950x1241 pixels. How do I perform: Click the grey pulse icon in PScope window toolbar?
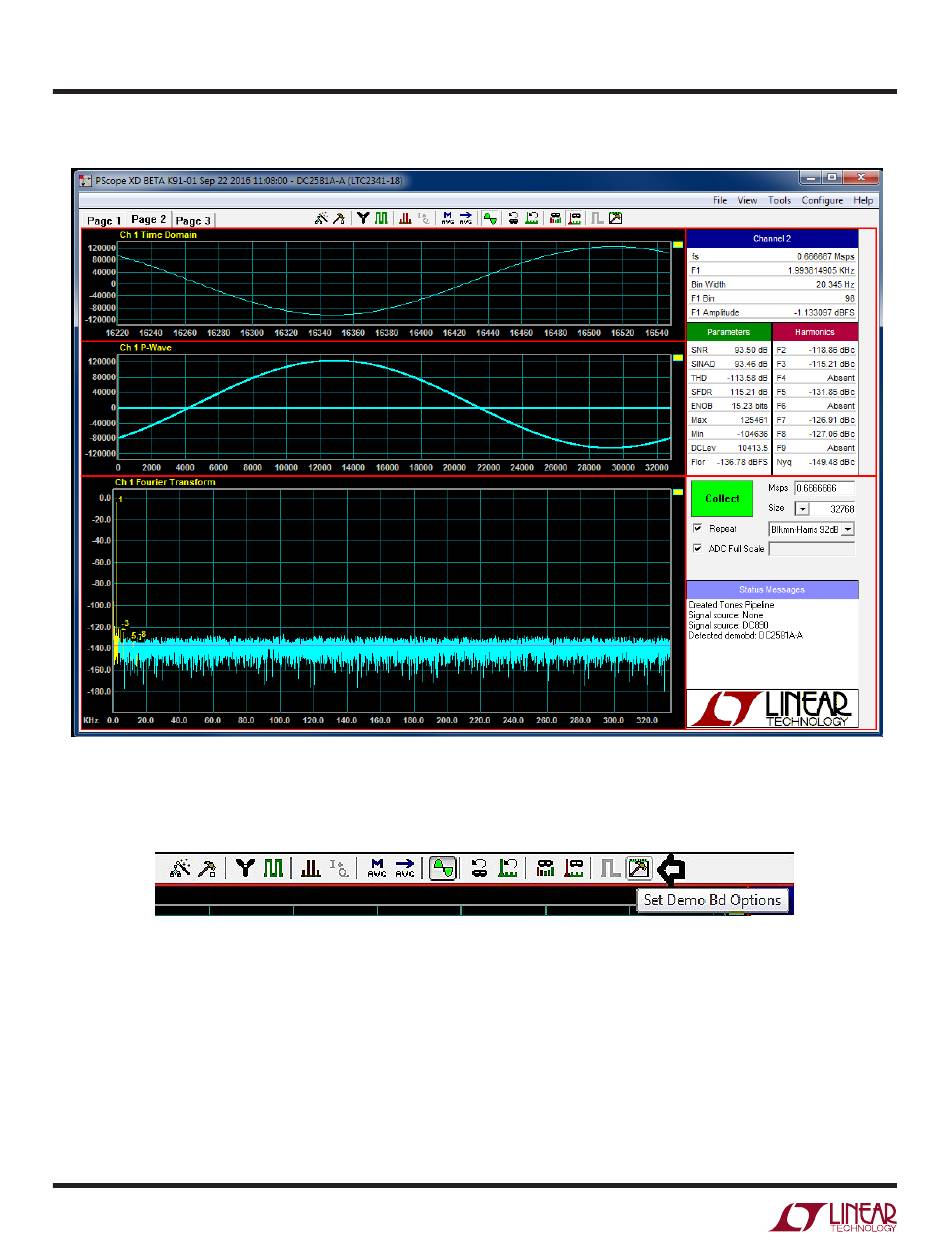coord(597,218)
